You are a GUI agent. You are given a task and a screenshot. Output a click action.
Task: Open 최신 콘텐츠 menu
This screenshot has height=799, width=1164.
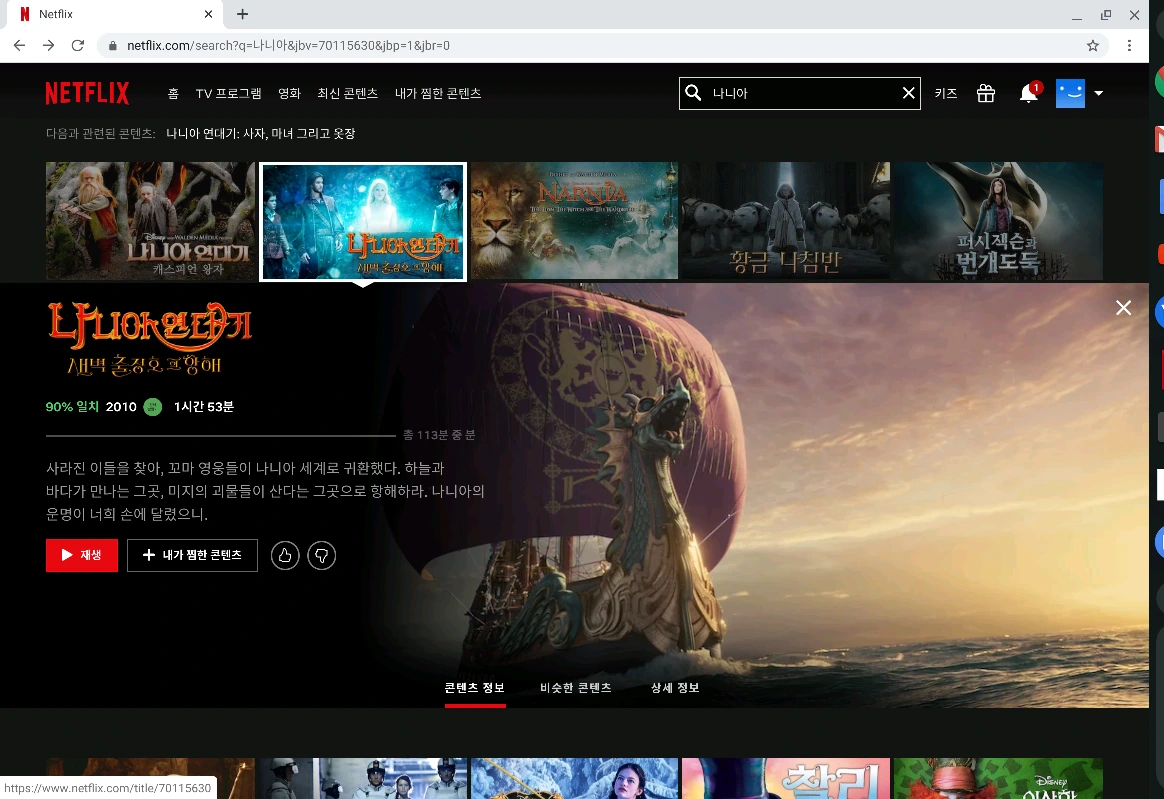point(347,94)
